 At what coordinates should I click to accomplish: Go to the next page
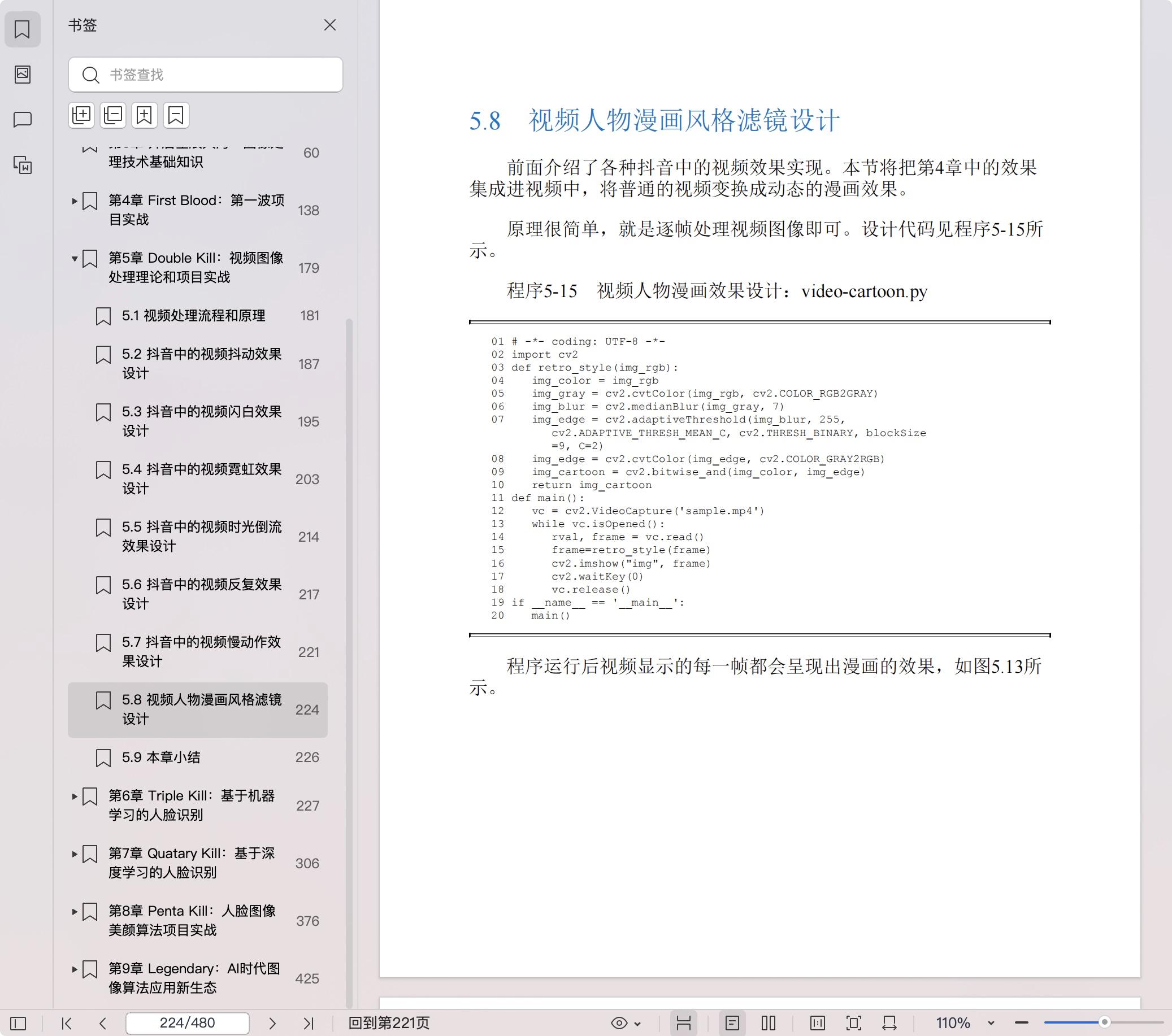coord(272,1023)
